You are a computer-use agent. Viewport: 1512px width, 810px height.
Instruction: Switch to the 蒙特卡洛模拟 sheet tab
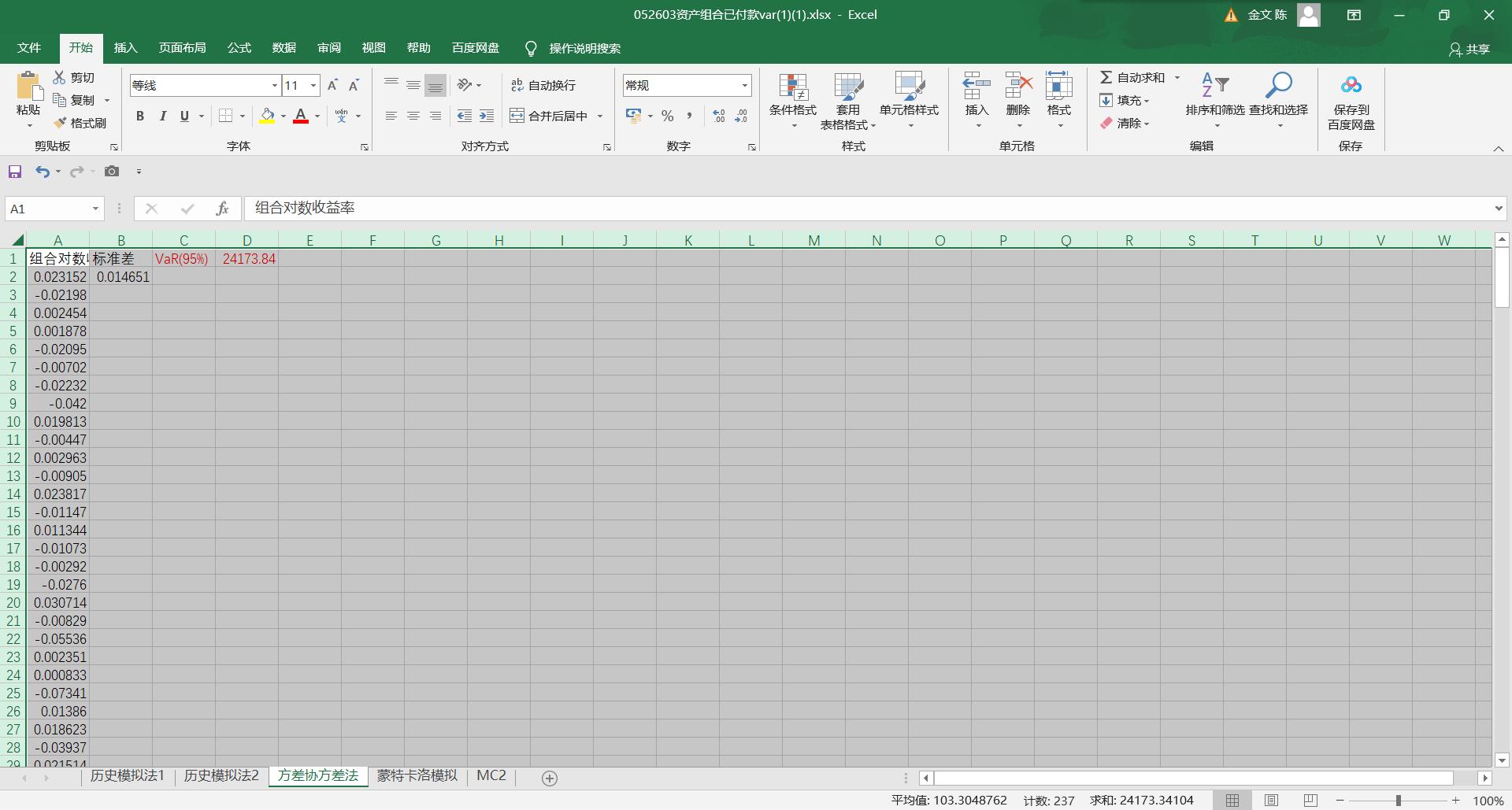point(417,775)
